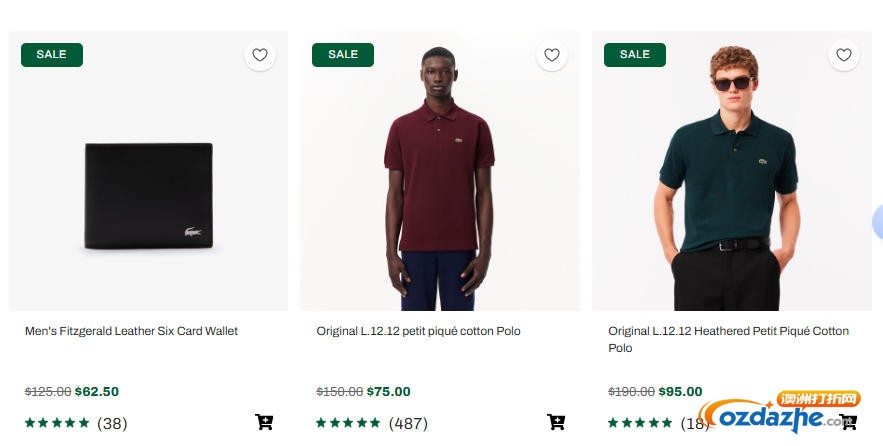
Task: Toggle wishlist heart on green Heathered Polo
Action: coord(844,55)
